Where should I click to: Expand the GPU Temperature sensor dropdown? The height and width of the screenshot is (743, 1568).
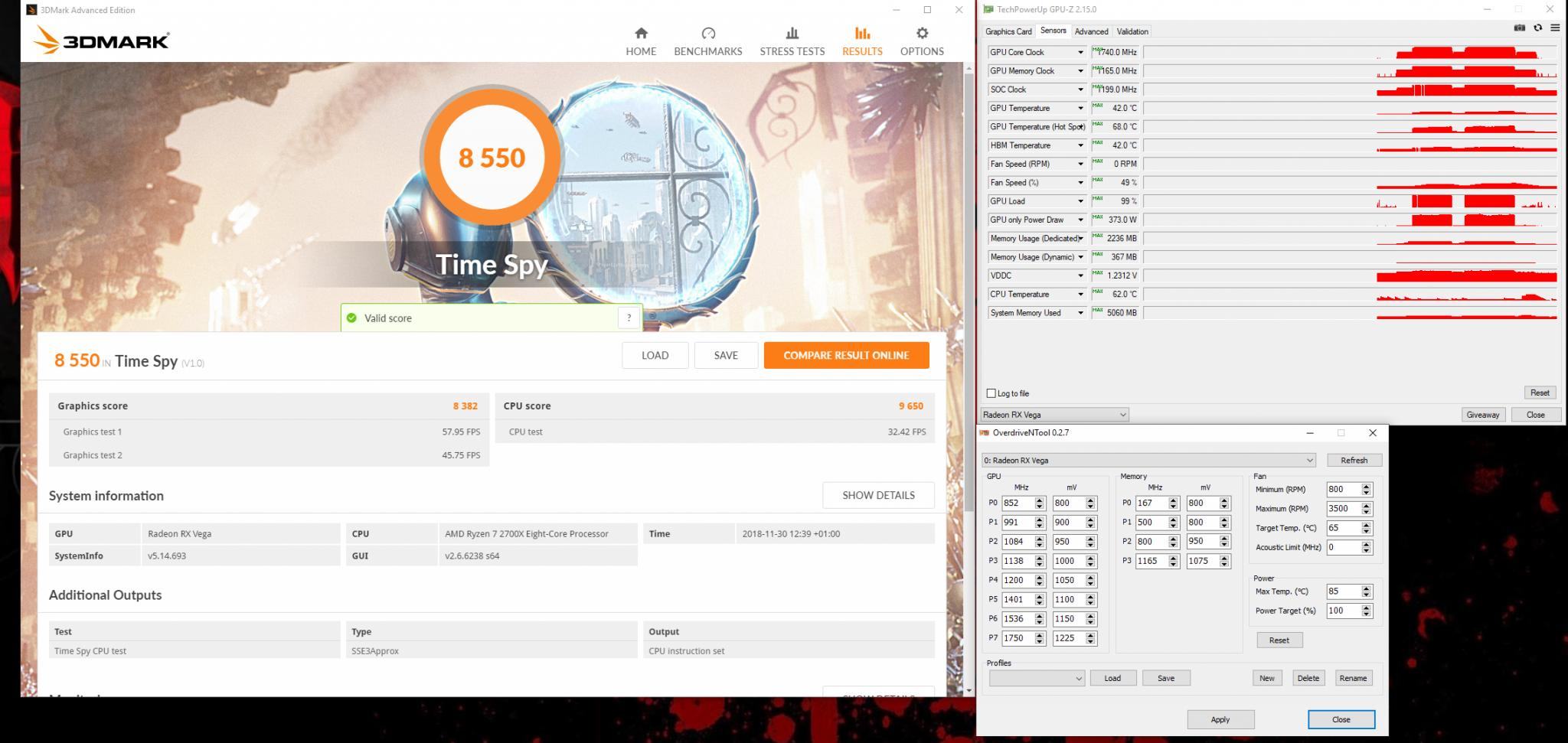pos(1080,109)
